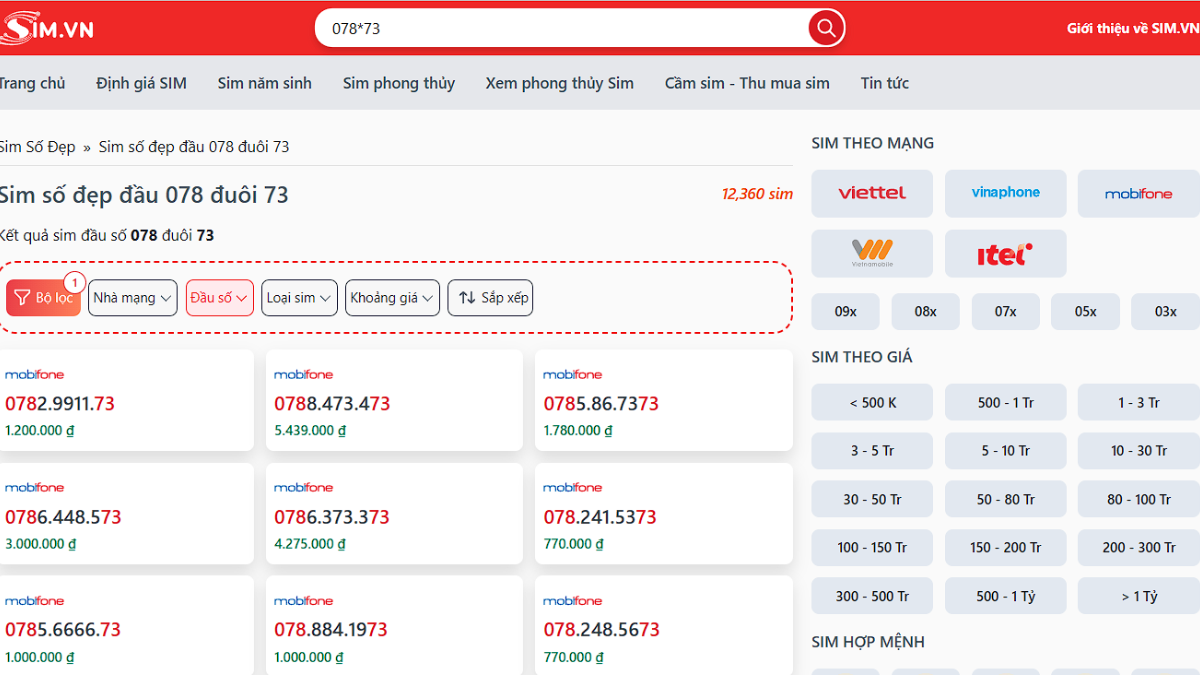
Task: Select price range 500 - 1 Tr
Action: (1005, 402)
